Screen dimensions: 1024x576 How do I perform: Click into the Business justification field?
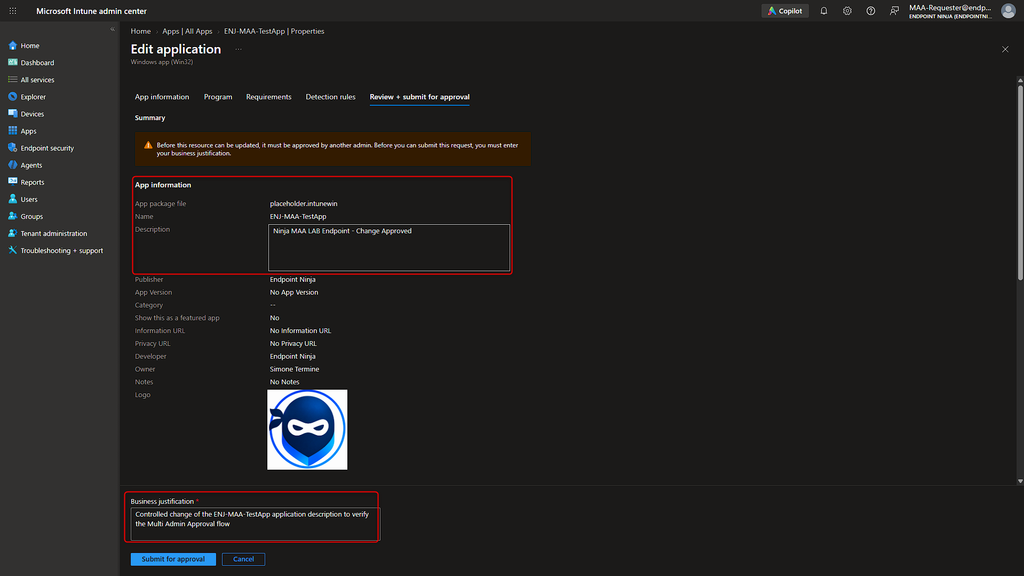255,524
